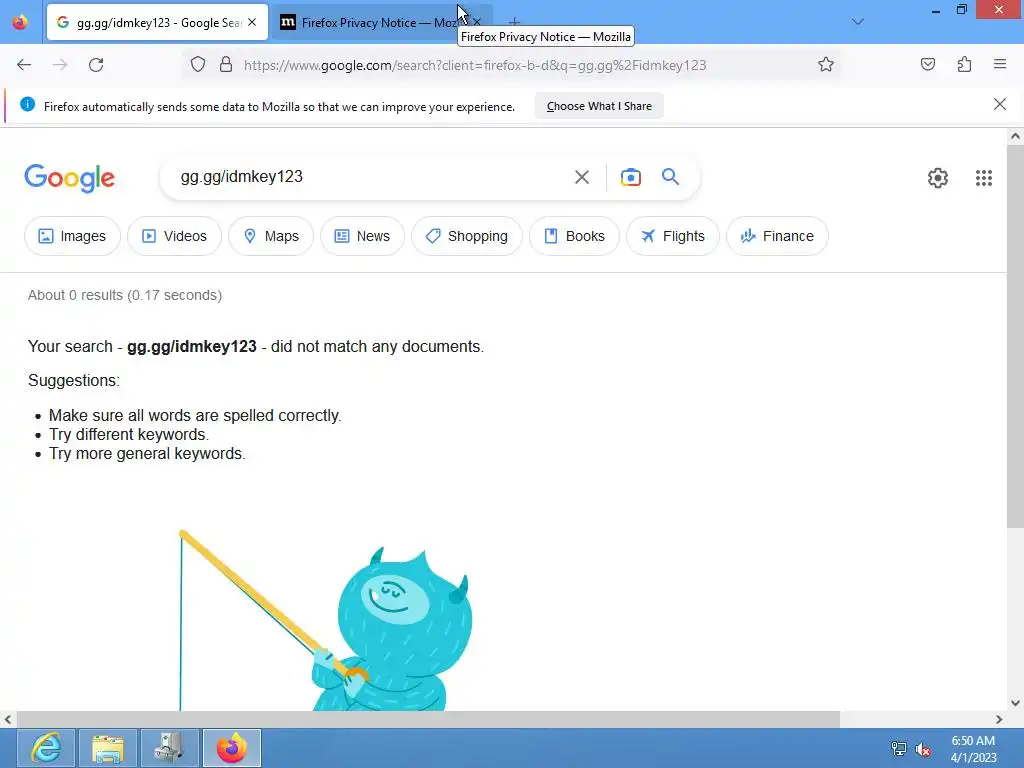Open the tracking protection shield icon

click(198, 65)
